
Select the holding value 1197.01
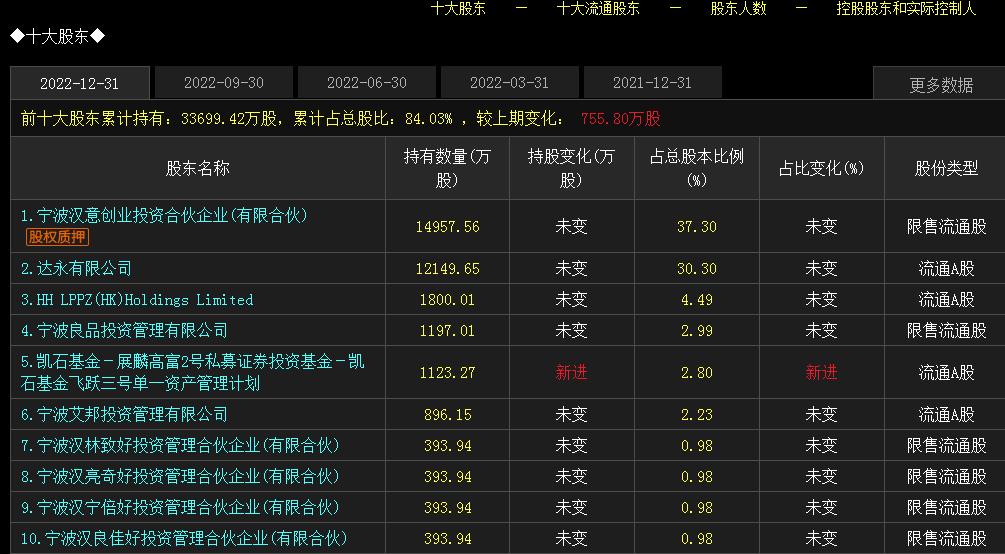click(447, 331)
